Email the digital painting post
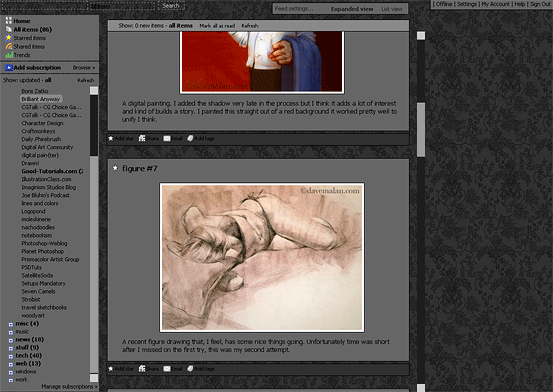 point(173,138)
